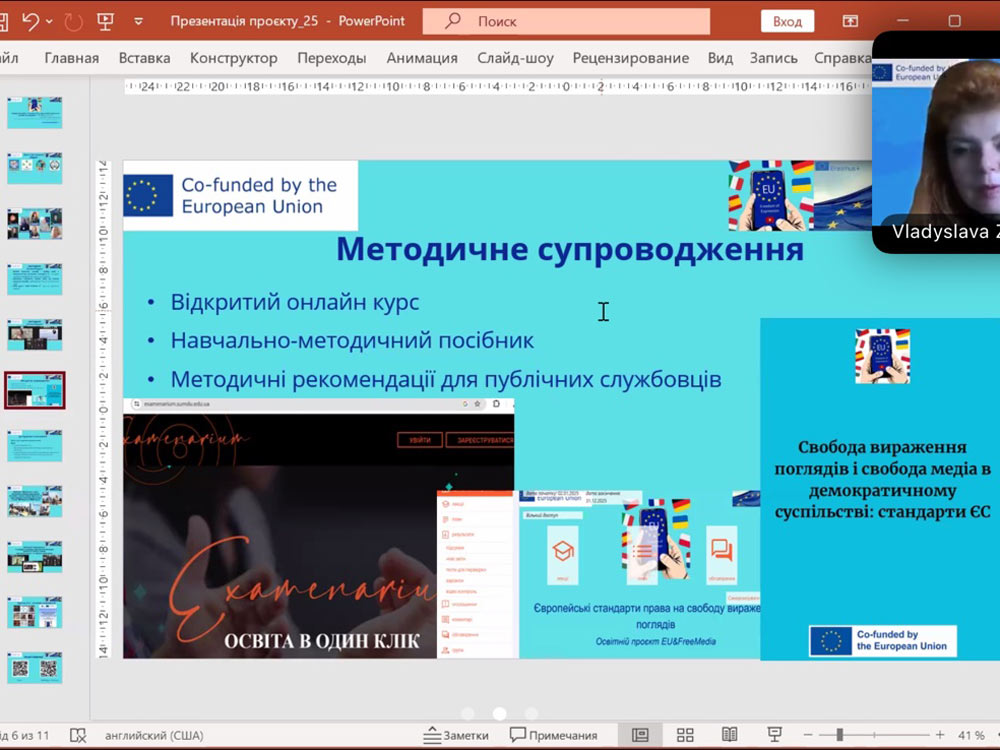Image resolution: width=1000 pixels, height=750 pixels.
Task: Switch to Slide Sorter view icon
Action: (x=684, y=733)
